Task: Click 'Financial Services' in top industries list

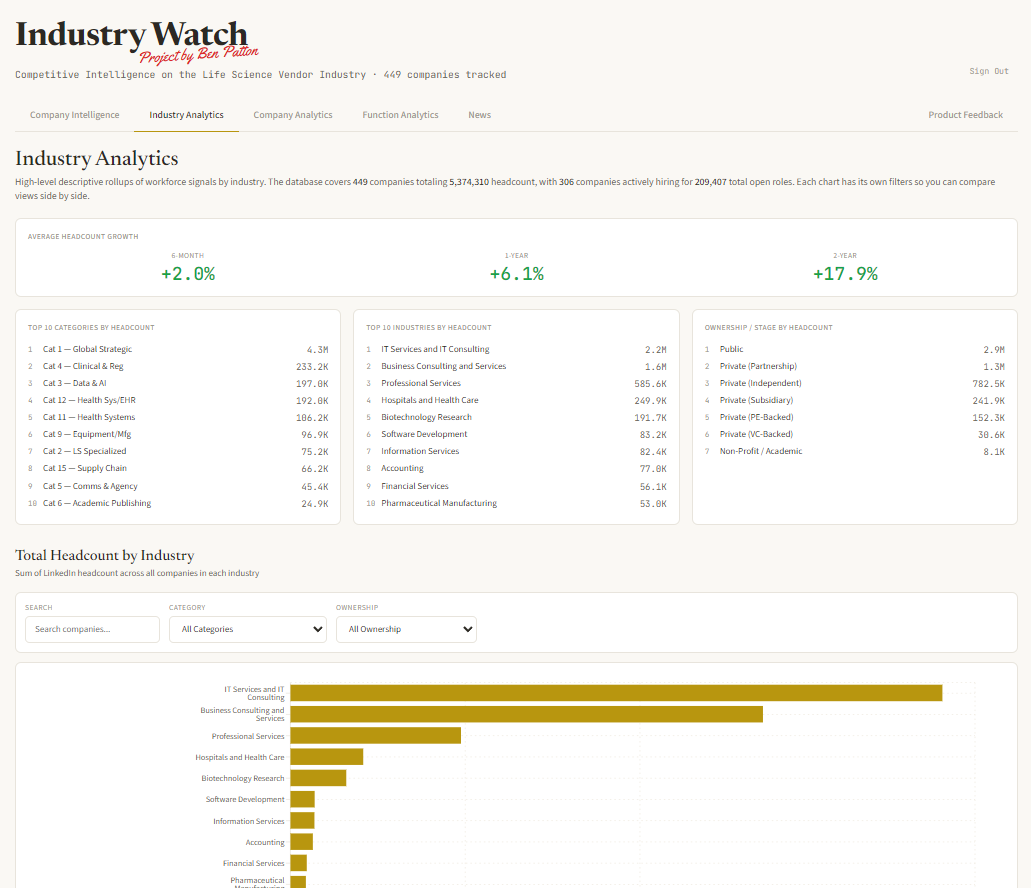Action: click(516, 486)
